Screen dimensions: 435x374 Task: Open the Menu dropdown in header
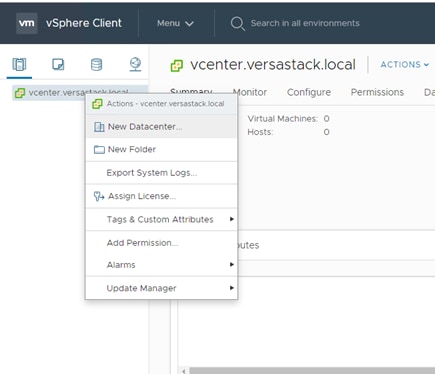click(x=175, y=23)
